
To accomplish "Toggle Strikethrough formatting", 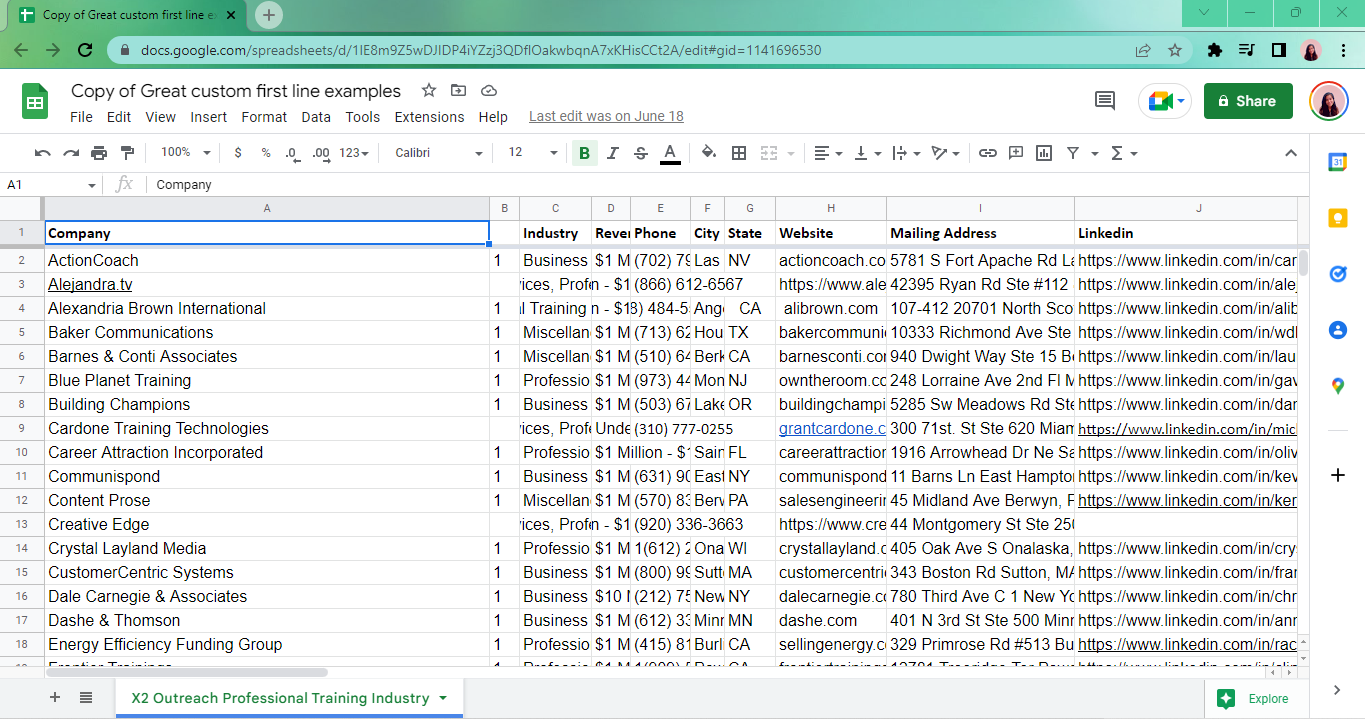I will (641, 153).
